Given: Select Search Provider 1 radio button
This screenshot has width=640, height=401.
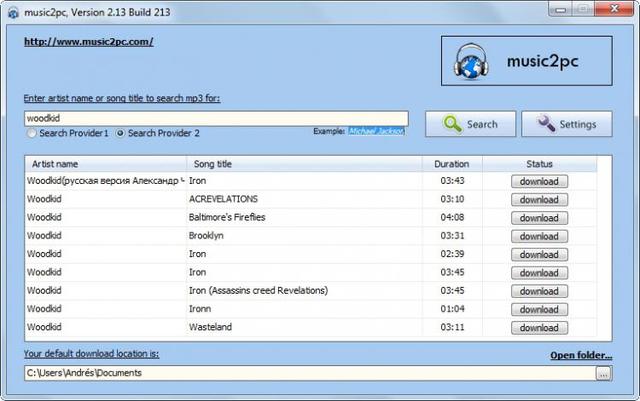Looking at the screenshot, I should pyautogui.click(x=31, y=133).
